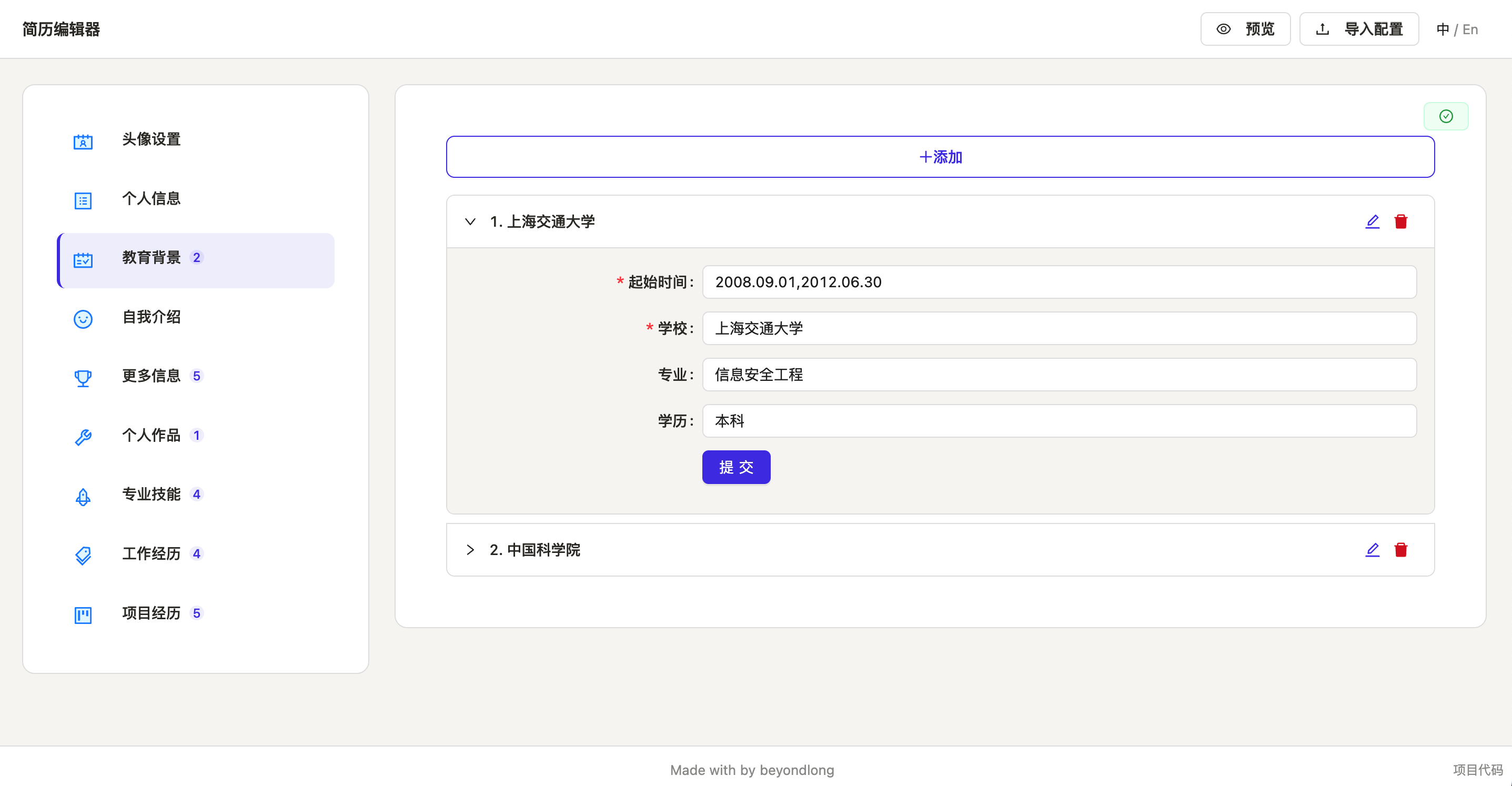Click the badge 1 next to 个人作品
This screenshot has width=1512, height=786.
[197, 436]
